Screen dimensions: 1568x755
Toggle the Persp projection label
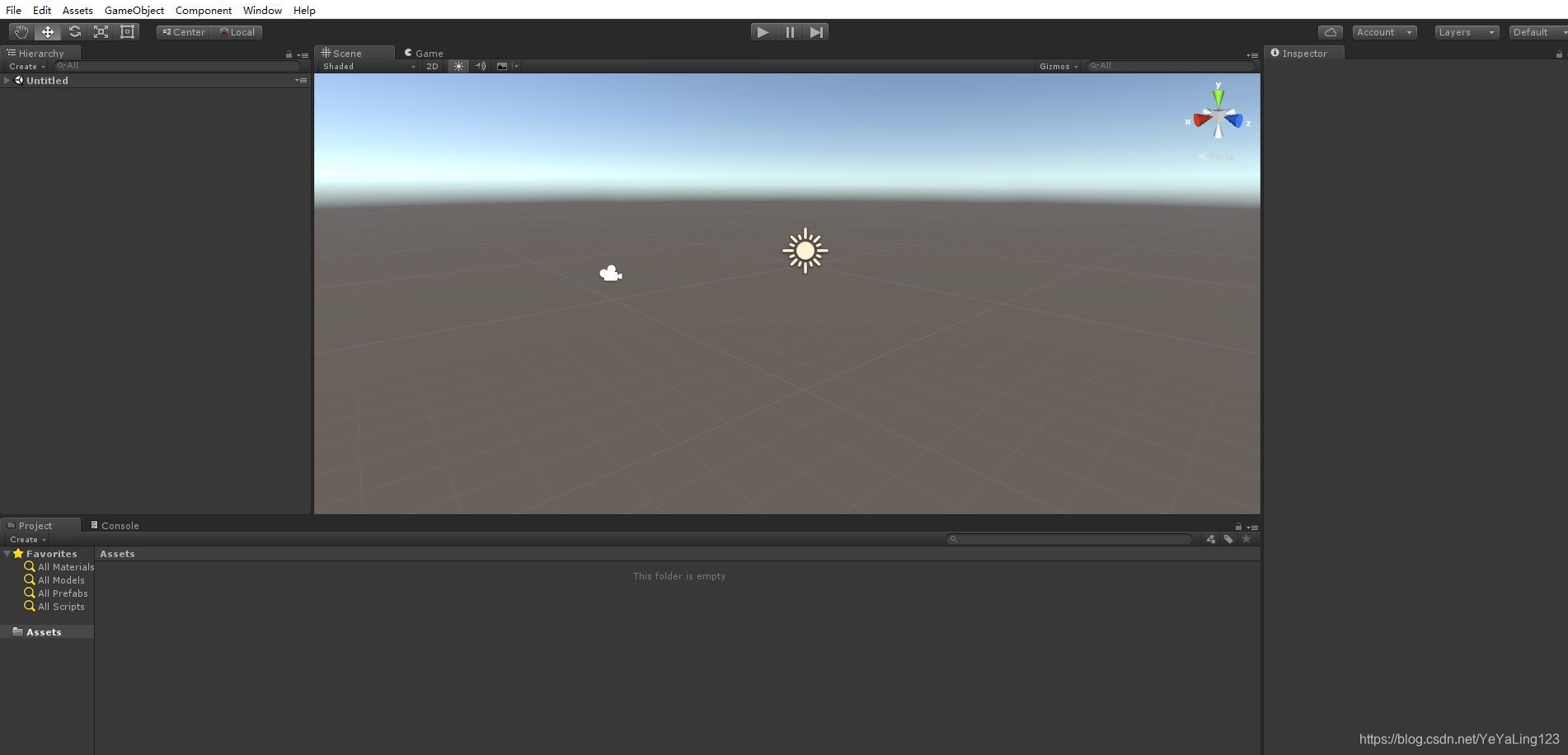coord(1218,157)
